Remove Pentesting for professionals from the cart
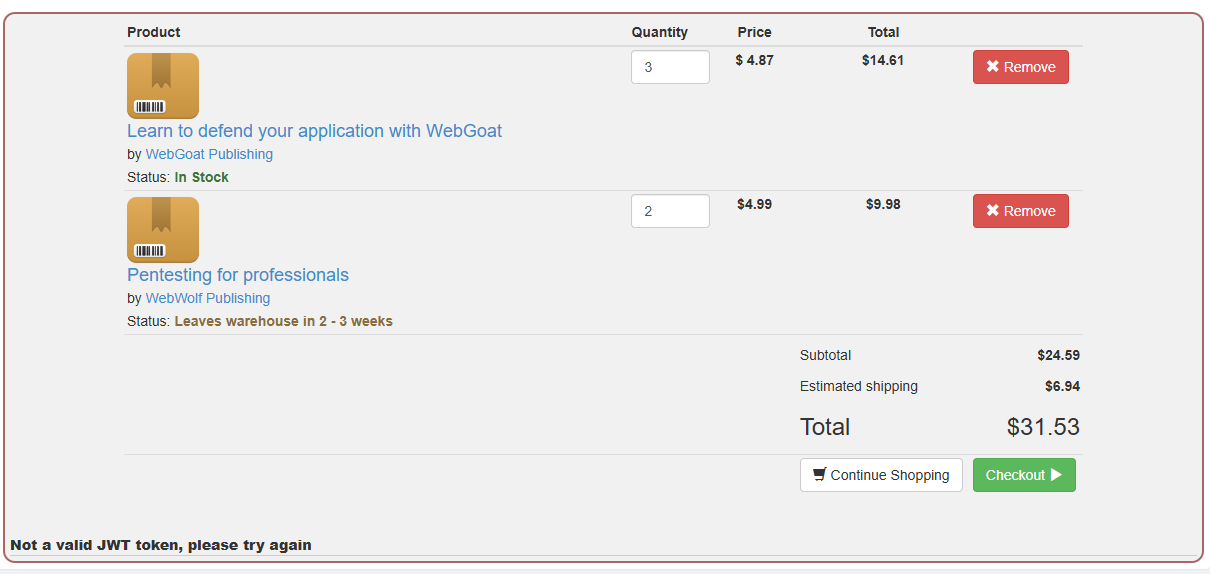This screenshot has height=574, width=1210. point(1021,211)
